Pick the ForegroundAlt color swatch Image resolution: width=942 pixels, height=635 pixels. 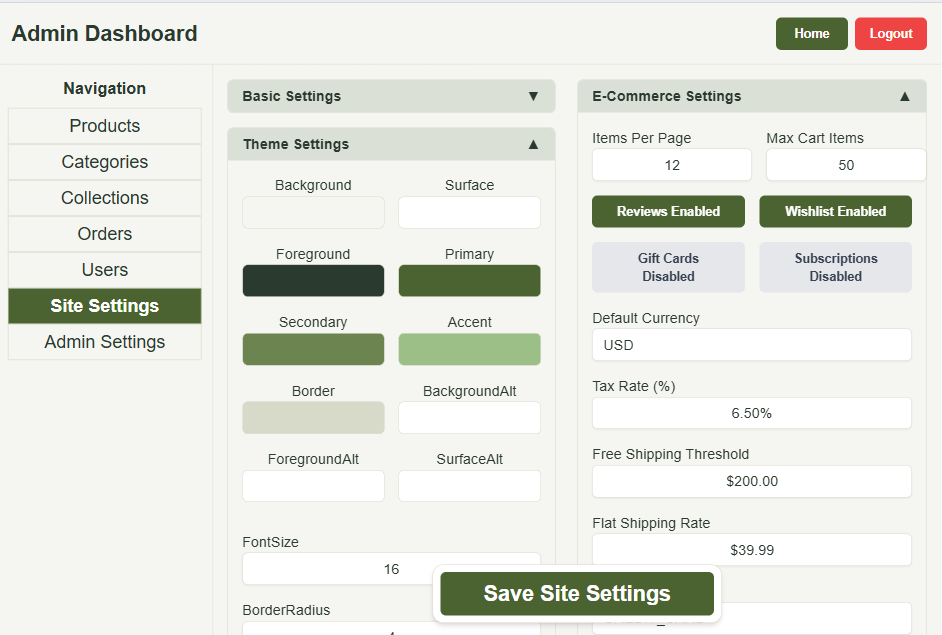point(313,486)
